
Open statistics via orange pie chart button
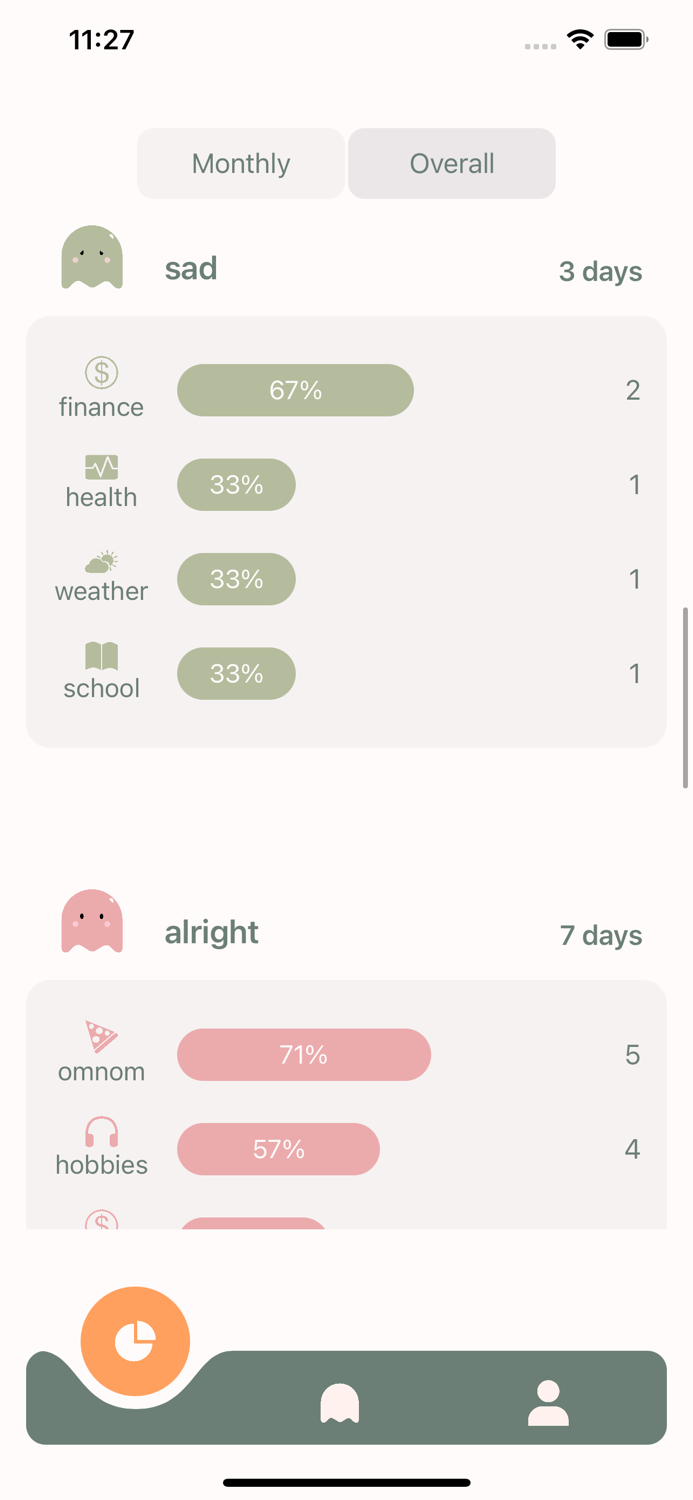pyautogui.click(x=136, y=1341)
